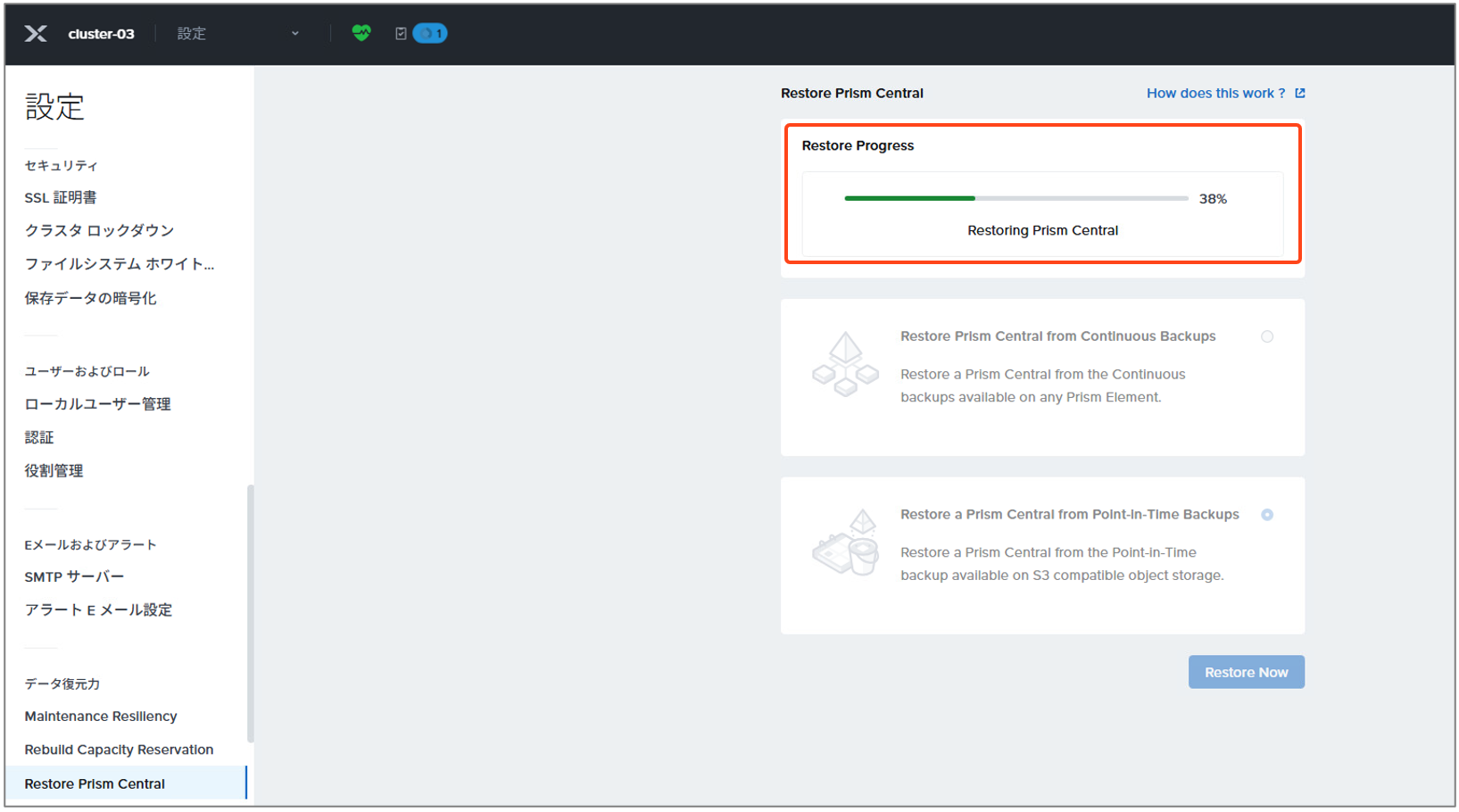The image size is (1459, 812).
Task: Open 保存データの暗号化 settings
Action: [90, 298]
